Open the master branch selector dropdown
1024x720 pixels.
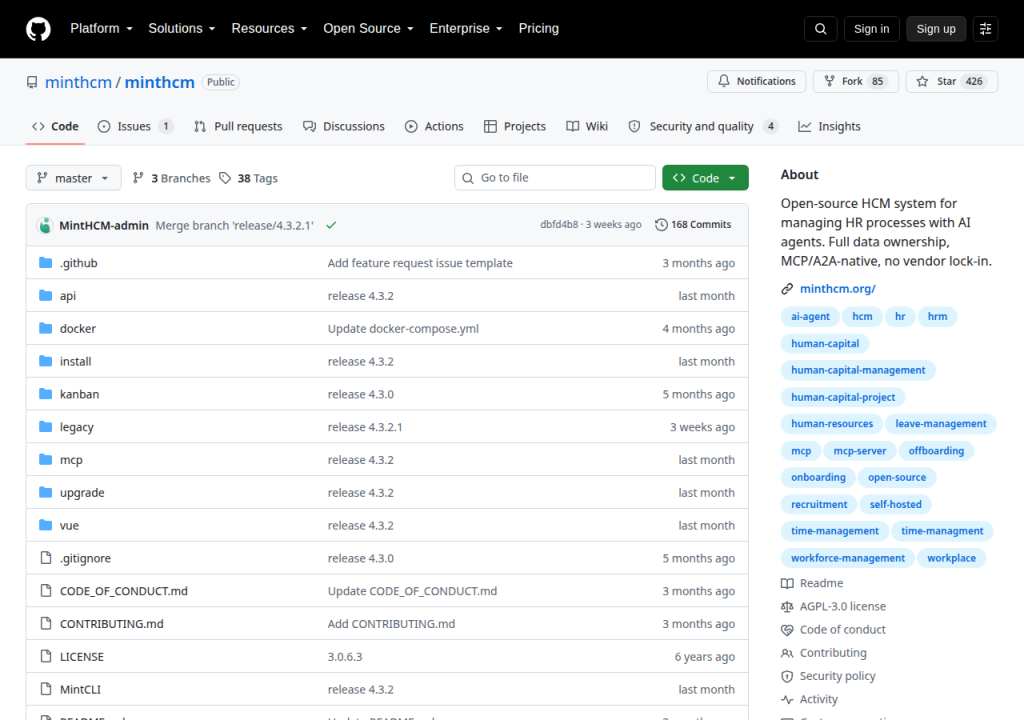pyautogui.click(x=73, y=178)
